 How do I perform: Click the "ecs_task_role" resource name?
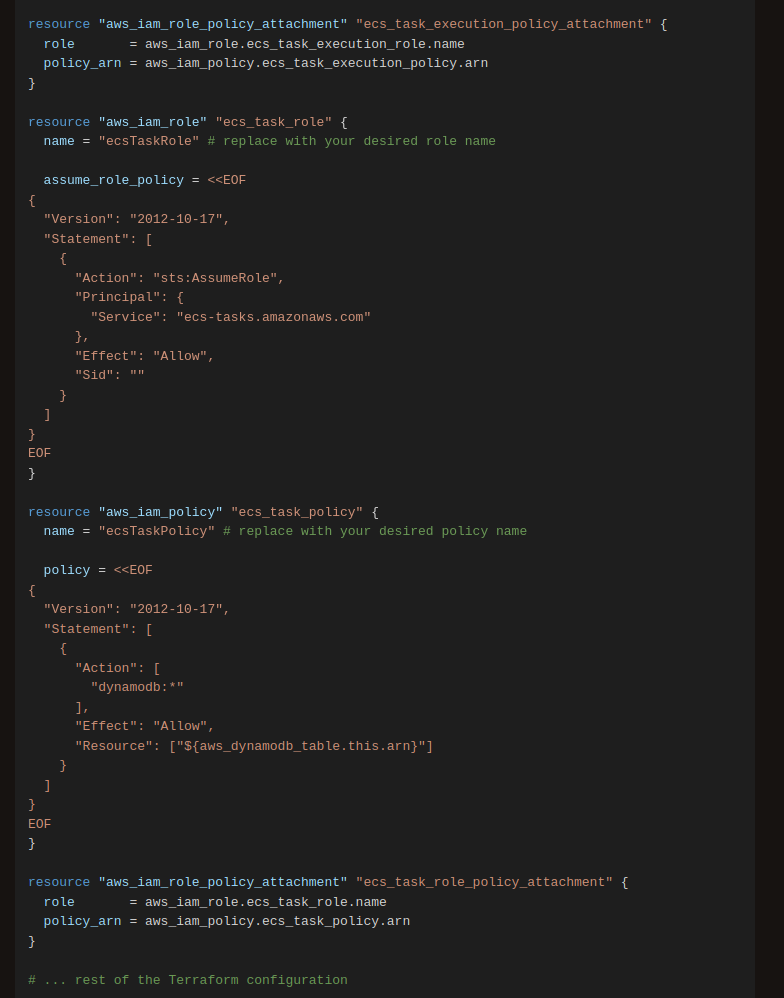[x=273, y=122]
